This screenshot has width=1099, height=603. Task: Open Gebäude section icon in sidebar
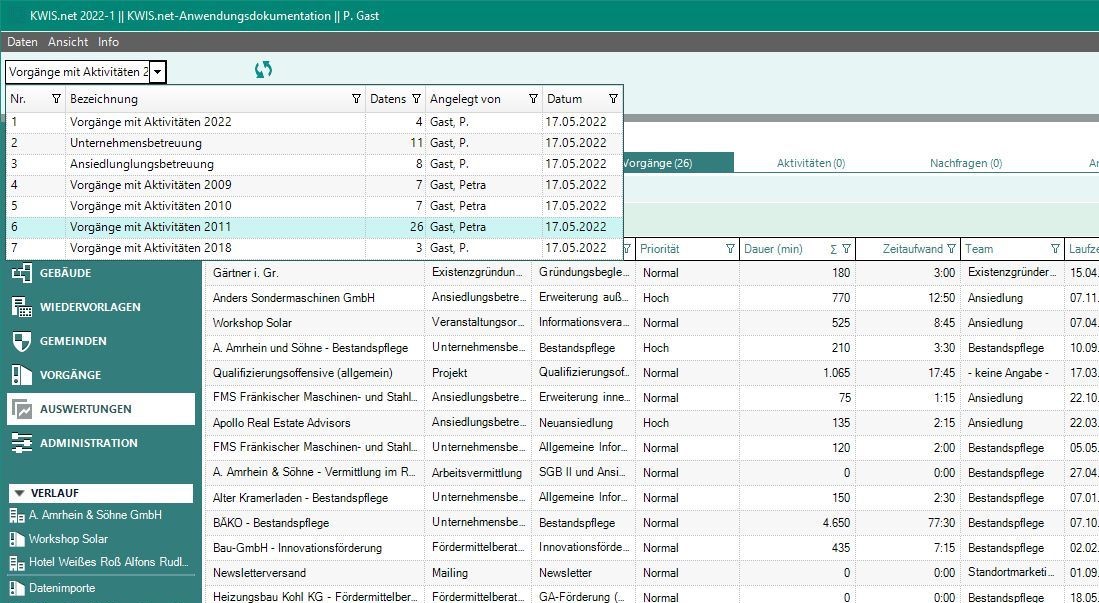pos(22,273)
